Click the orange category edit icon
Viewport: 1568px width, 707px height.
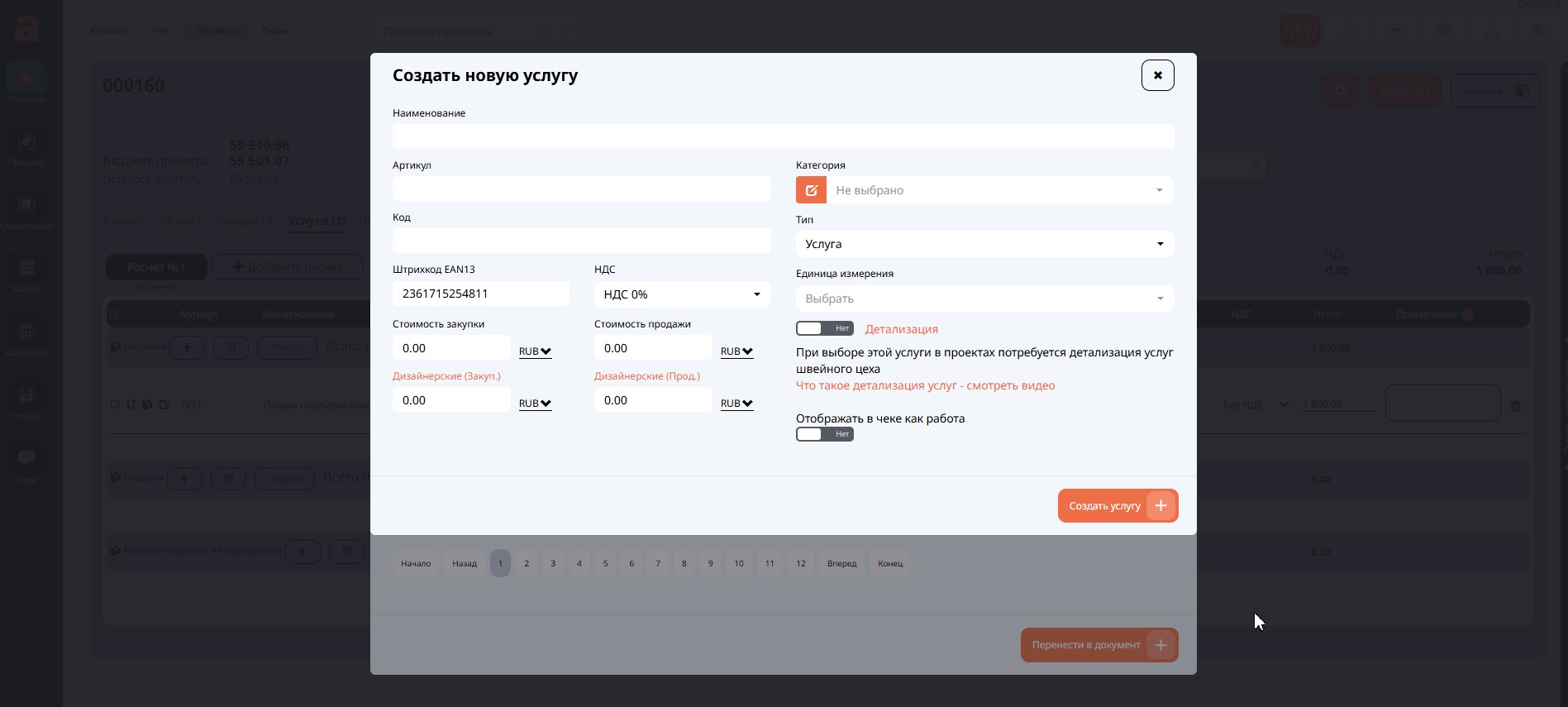[811, 190]
